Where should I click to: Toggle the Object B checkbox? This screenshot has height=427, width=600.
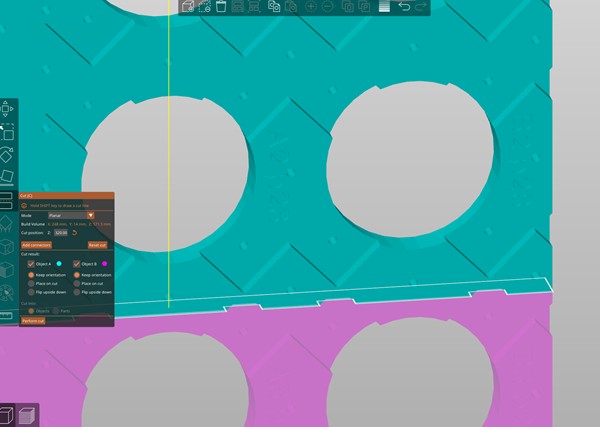click(x=76, y=264)
